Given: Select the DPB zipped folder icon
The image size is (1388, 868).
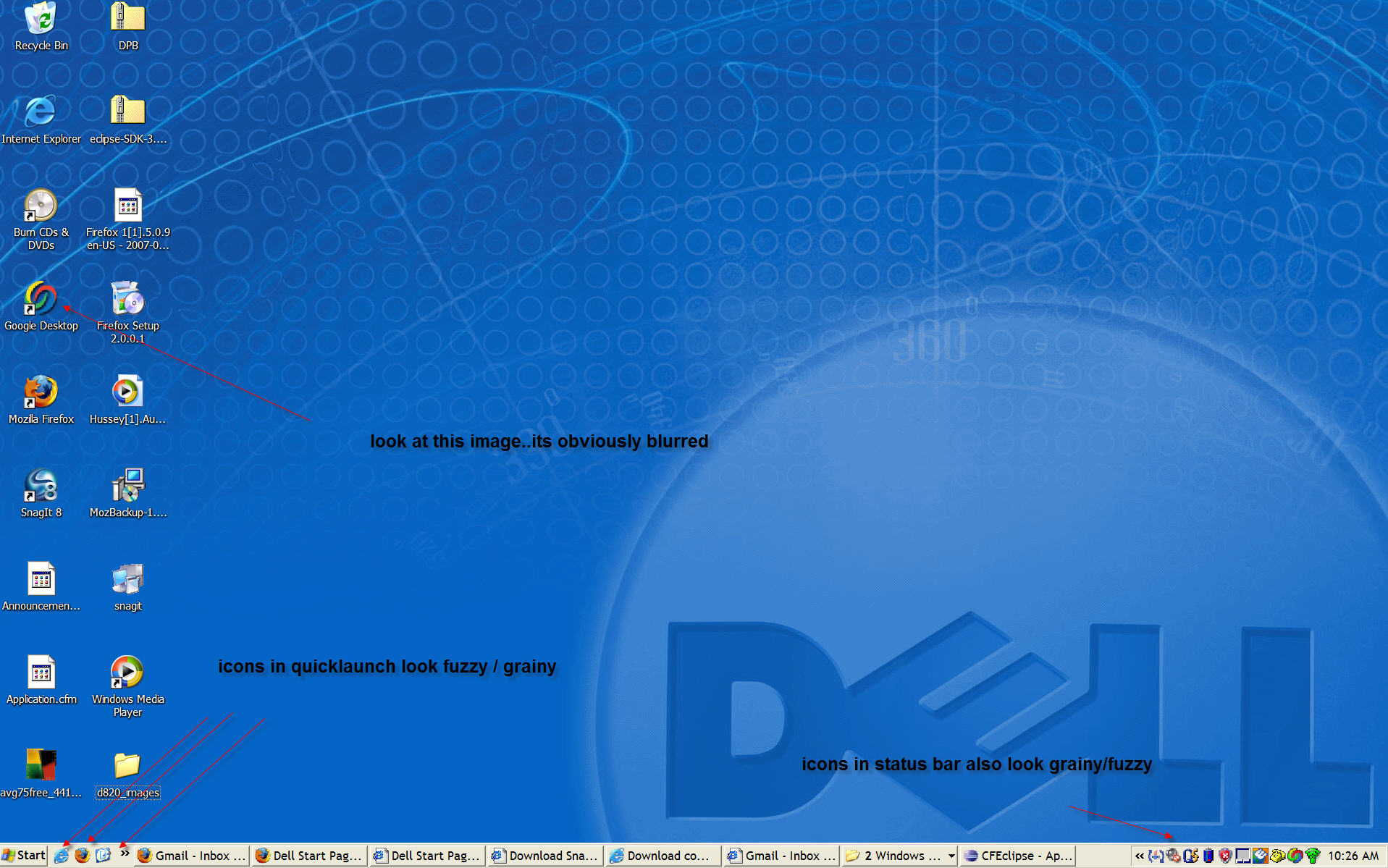Looking at the screenshot, I should 128,27.
